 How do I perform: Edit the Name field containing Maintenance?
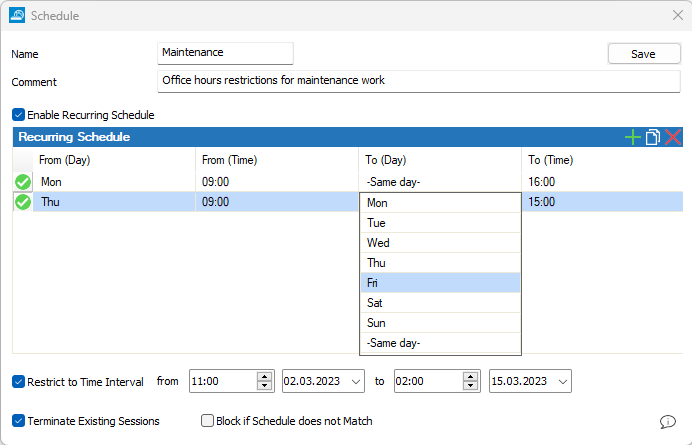(x=225, y=53)
